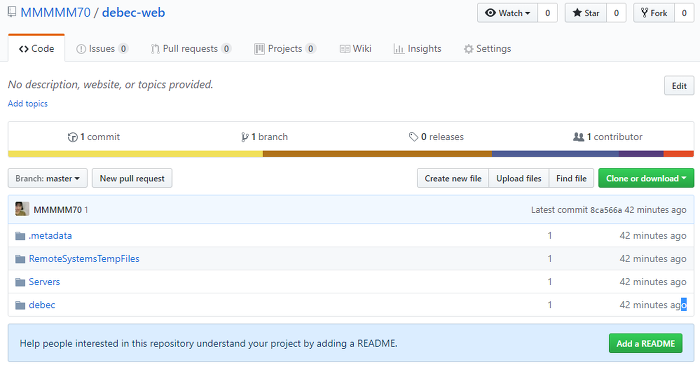Click No description, website, or topics provided text
This screenshot has height=367, width=700.
point(110,84)
